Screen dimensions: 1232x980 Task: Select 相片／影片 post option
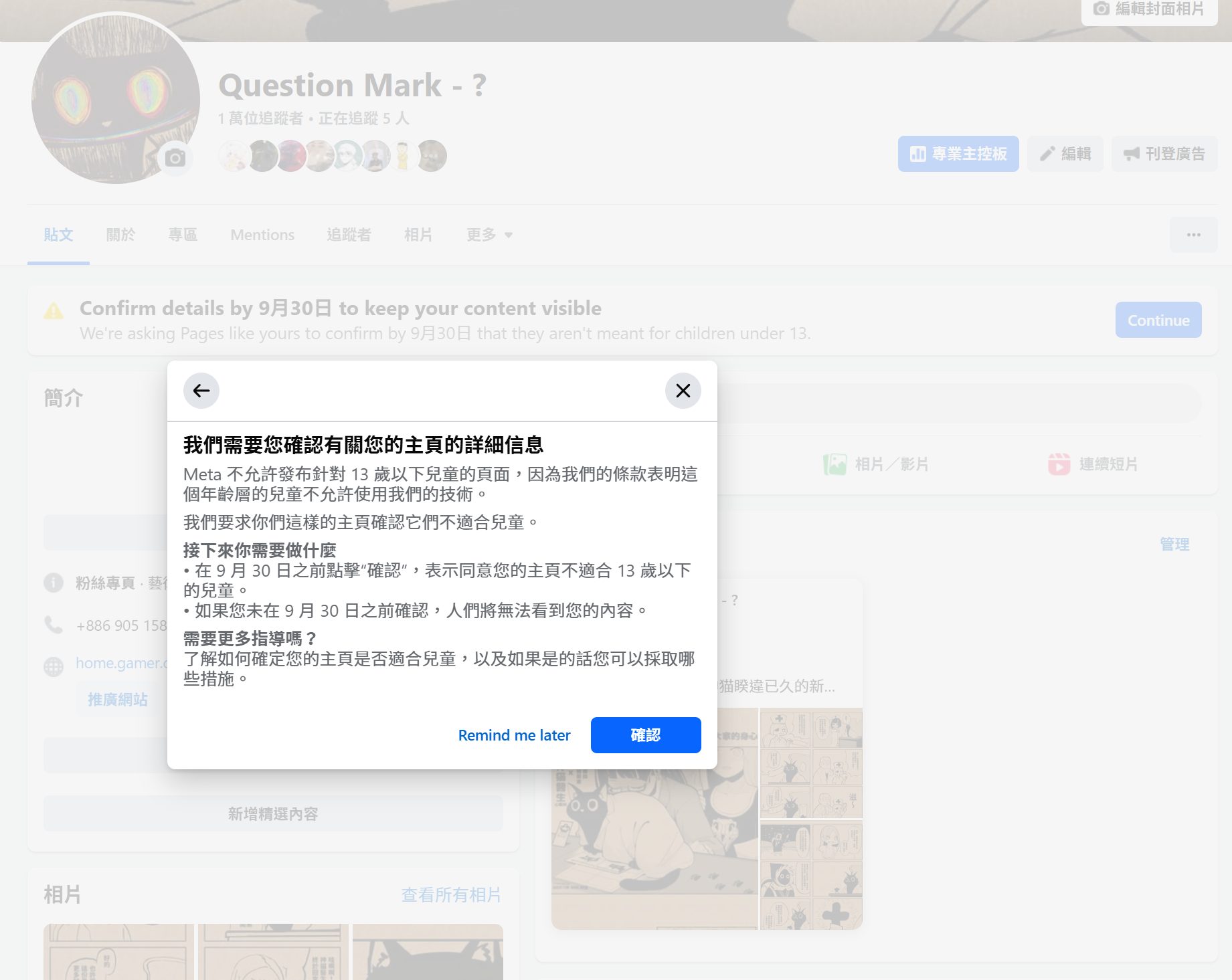point(876,464)
